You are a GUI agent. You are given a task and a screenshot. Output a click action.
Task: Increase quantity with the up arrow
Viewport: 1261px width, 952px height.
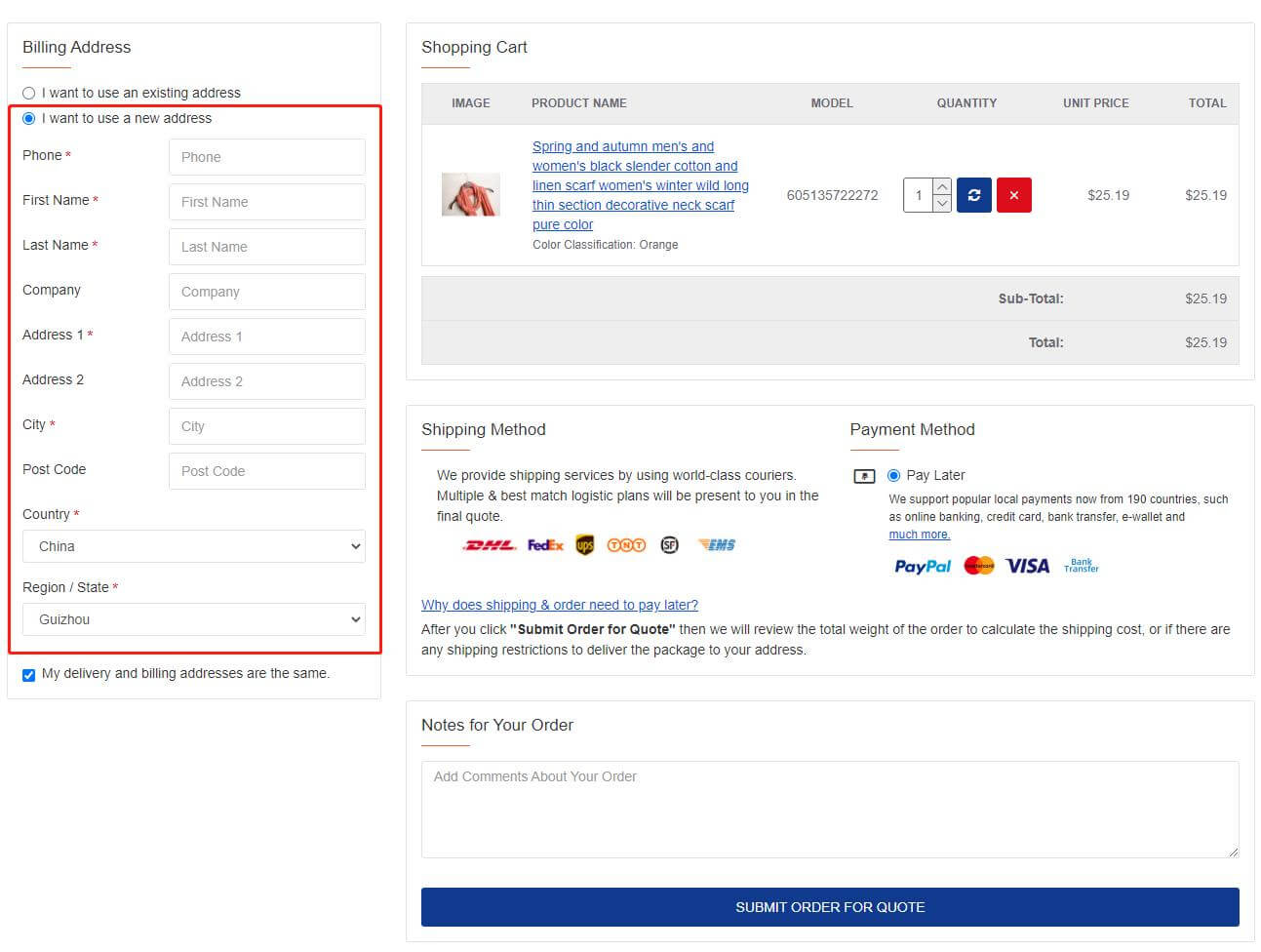coord(942,186)
